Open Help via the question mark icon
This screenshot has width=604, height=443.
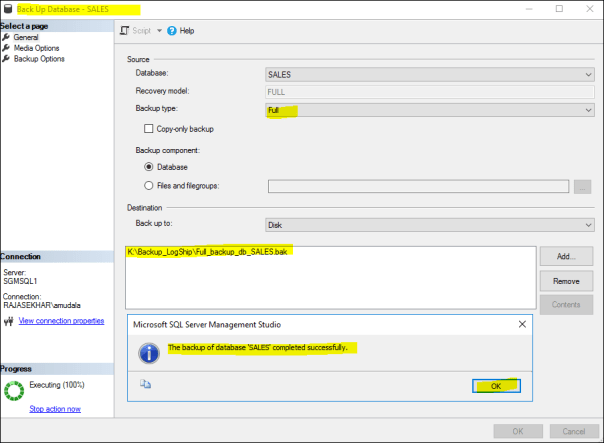coord(172,31)
